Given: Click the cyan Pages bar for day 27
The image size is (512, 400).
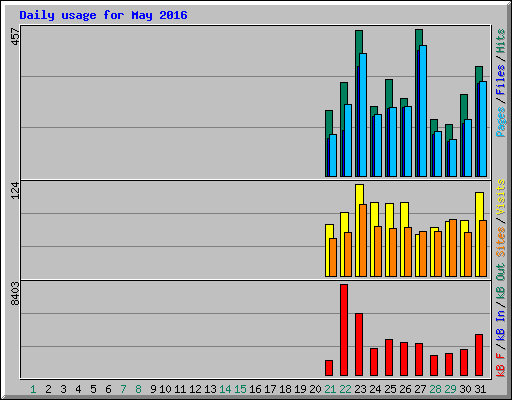Looking at the screenshot, I should 423,111.
